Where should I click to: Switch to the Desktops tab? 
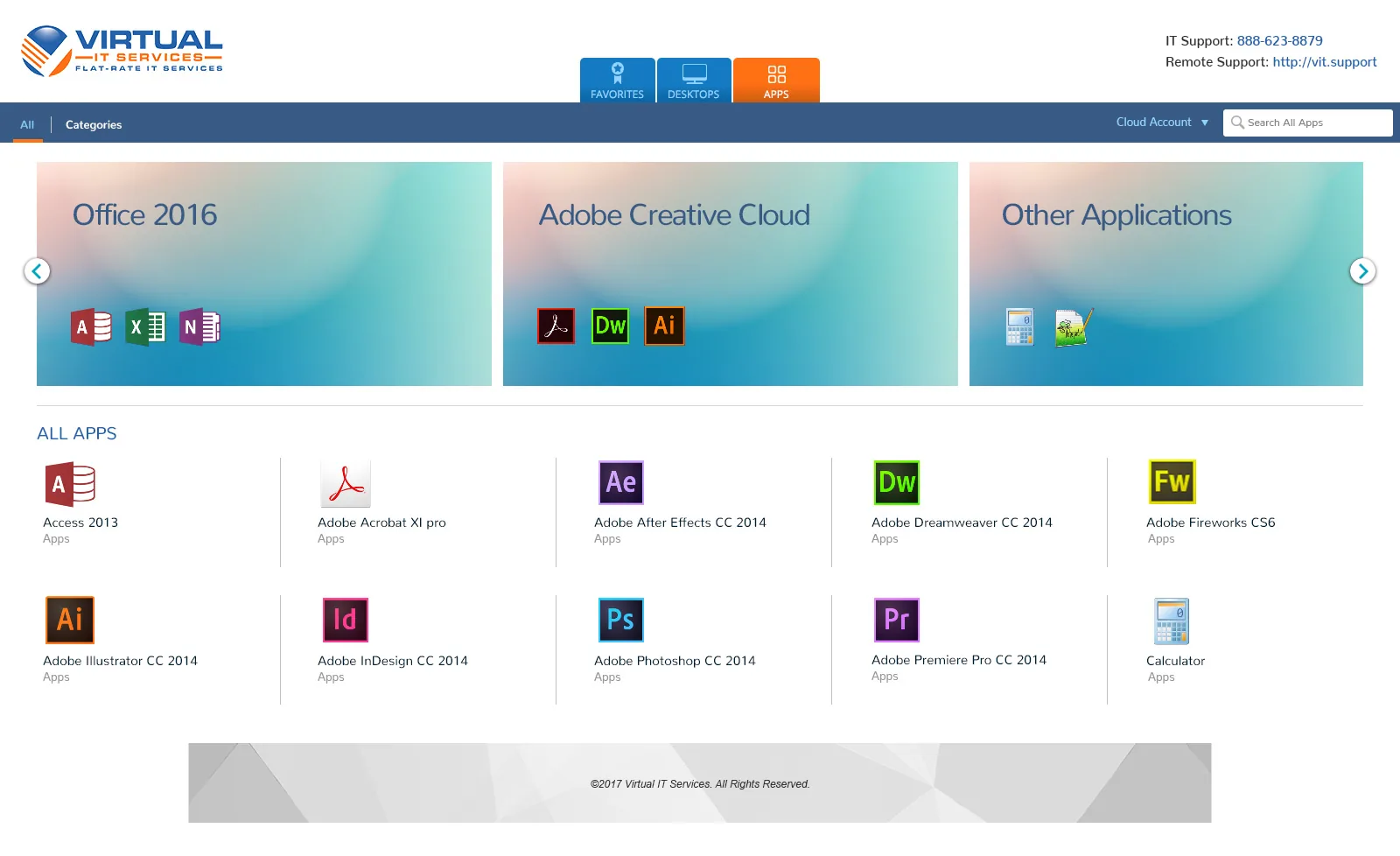pyautogui.click(x=694, y=81)
